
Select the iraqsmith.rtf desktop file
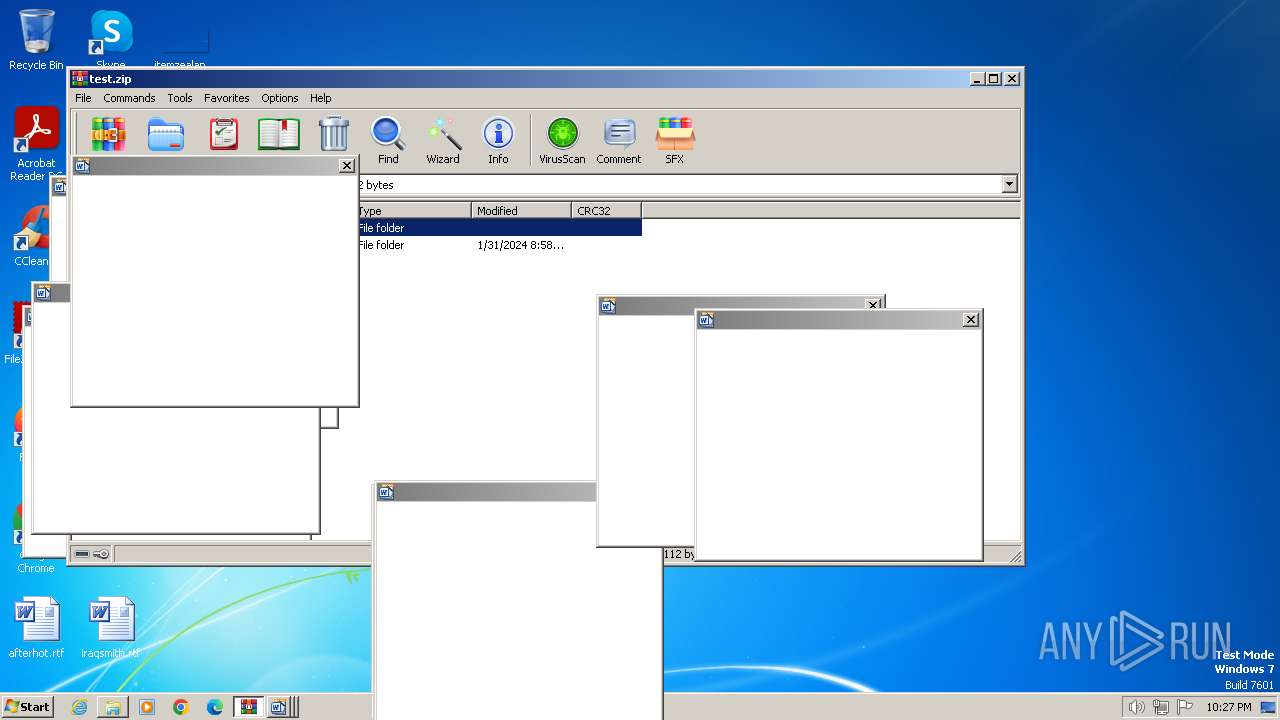click(x=110, y=628)
